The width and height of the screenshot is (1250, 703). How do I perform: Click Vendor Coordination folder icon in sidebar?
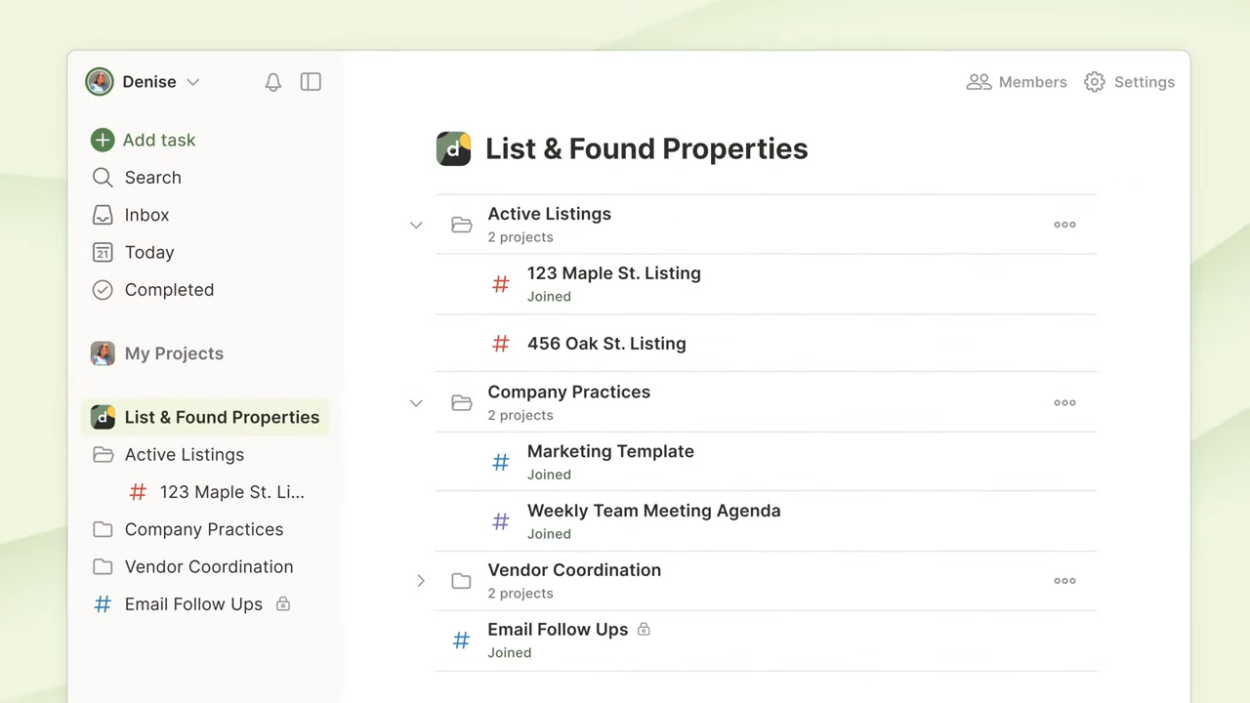point(102,567)
